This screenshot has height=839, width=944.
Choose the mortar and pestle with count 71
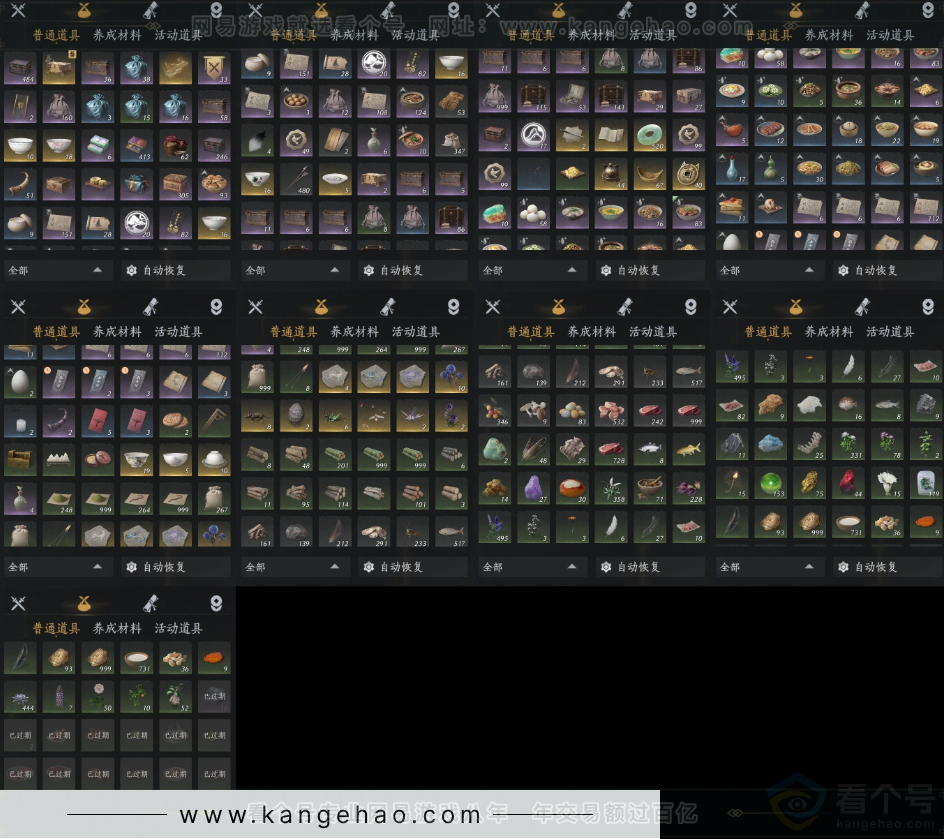pyautogui.click(x=650, y=488)
